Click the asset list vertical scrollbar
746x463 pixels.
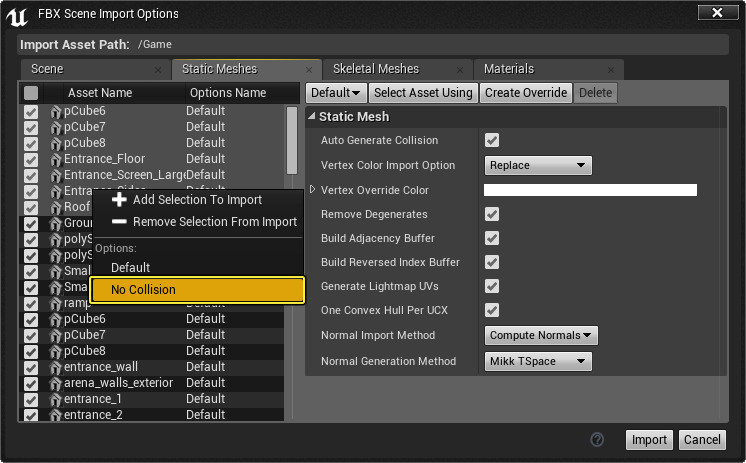click(x=292, y=140)
